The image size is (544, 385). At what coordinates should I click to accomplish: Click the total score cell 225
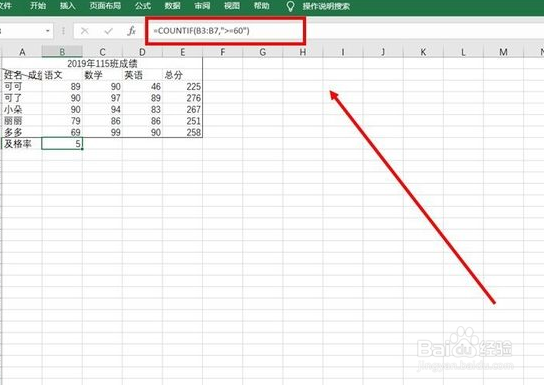coord(182,86)
